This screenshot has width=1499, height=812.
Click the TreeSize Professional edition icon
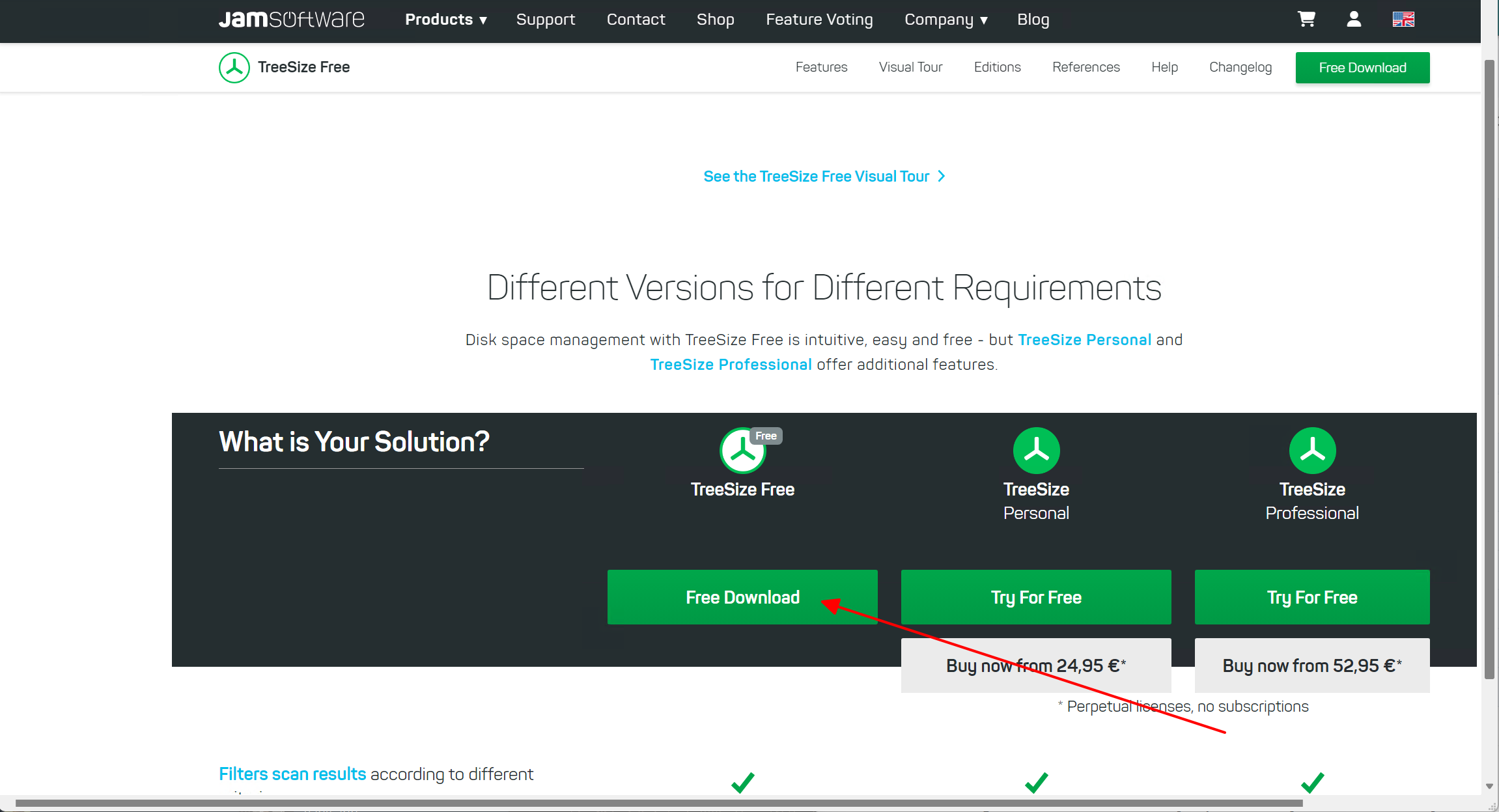coord(1312,451)
